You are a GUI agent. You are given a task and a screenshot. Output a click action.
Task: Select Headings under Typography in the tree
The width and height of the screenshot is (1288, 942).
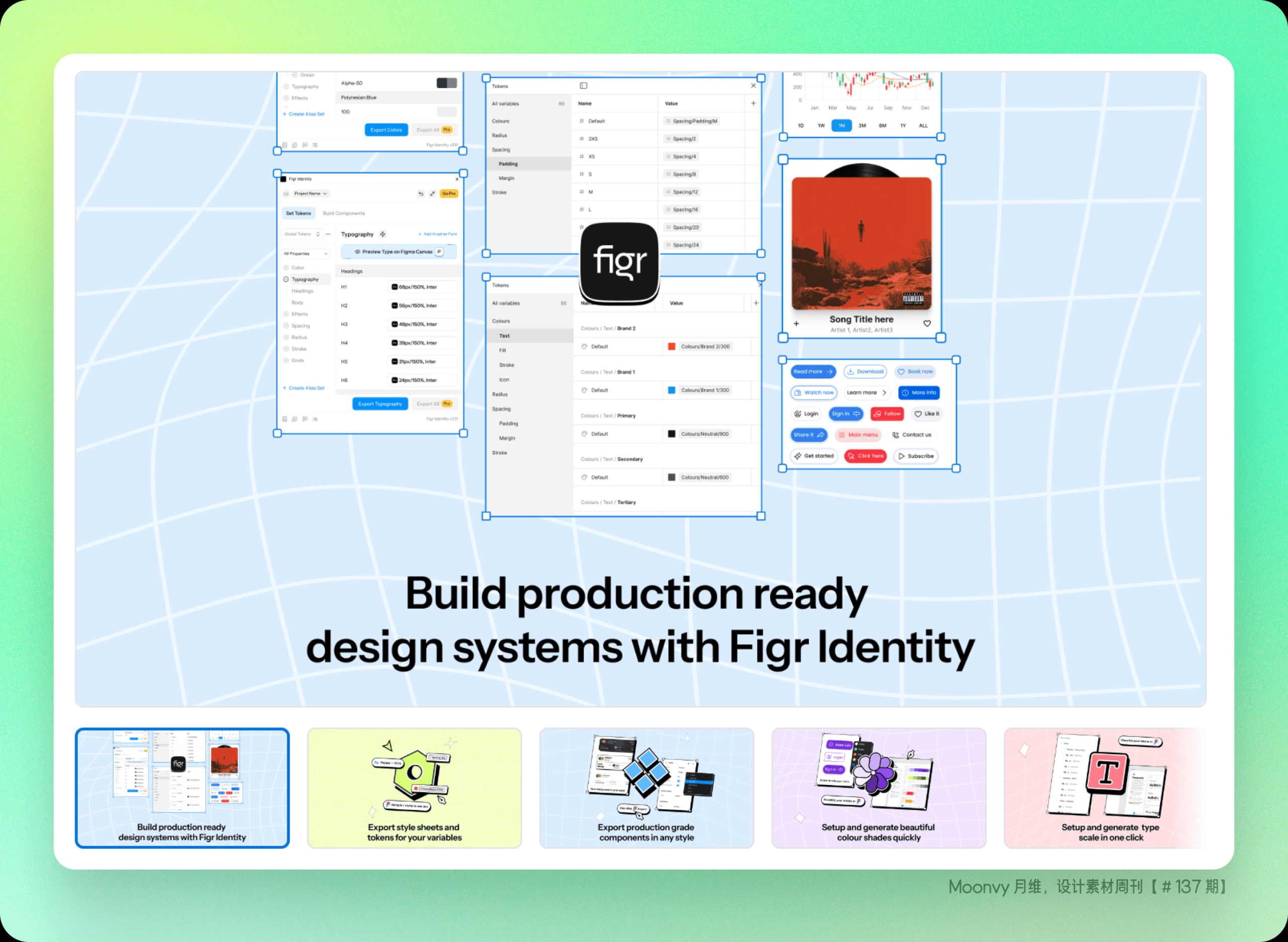pyautogui.click(x=302, y=291)
